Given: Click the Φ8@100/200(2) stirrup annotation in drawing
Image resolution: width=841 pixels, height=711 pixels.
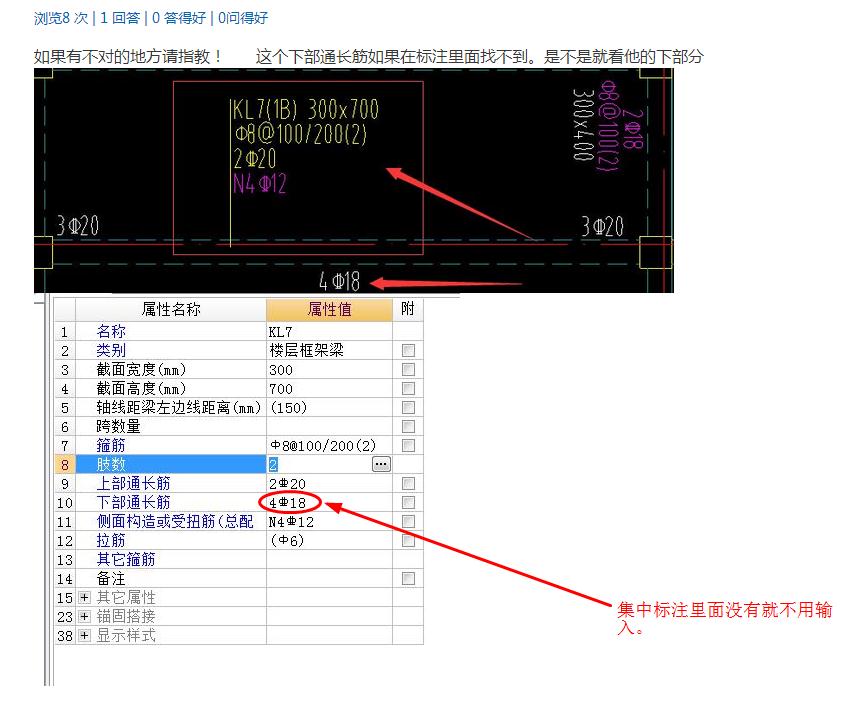Looking at the screenshot, I should (x=300, y=134).
